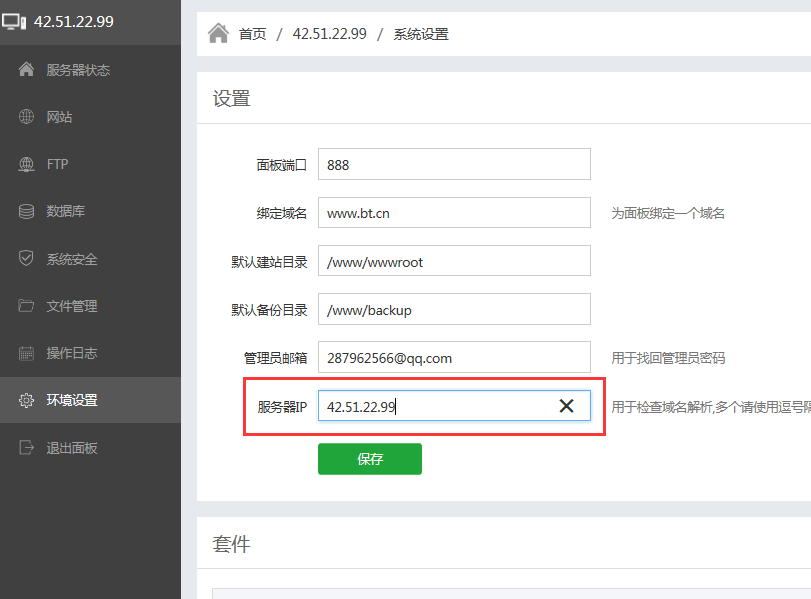Focus the 管理员邮箱 input field

tap(454, 357)
